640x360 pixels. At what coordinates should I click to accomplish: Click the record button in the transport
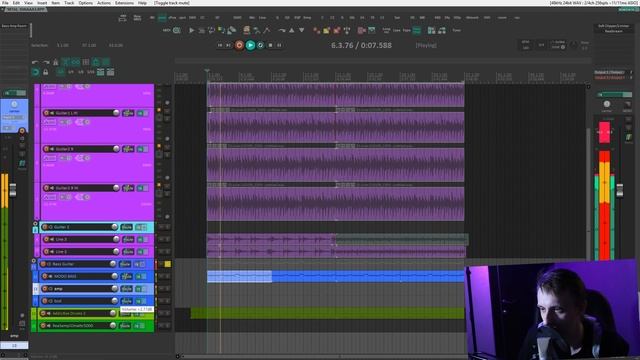240,45
